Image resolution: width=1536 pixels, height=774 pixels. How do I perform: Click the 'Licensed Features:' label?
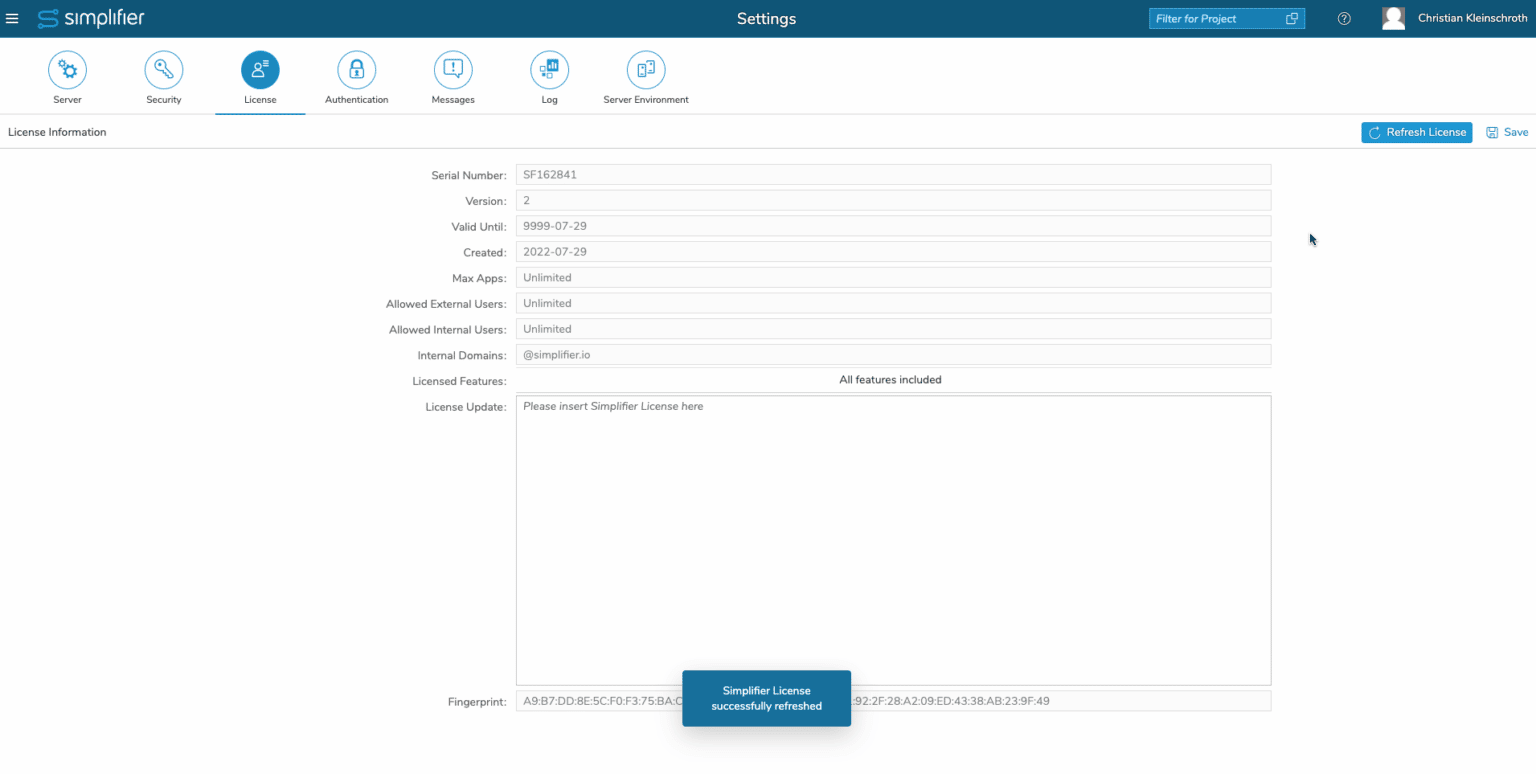[x=459, y=381]
